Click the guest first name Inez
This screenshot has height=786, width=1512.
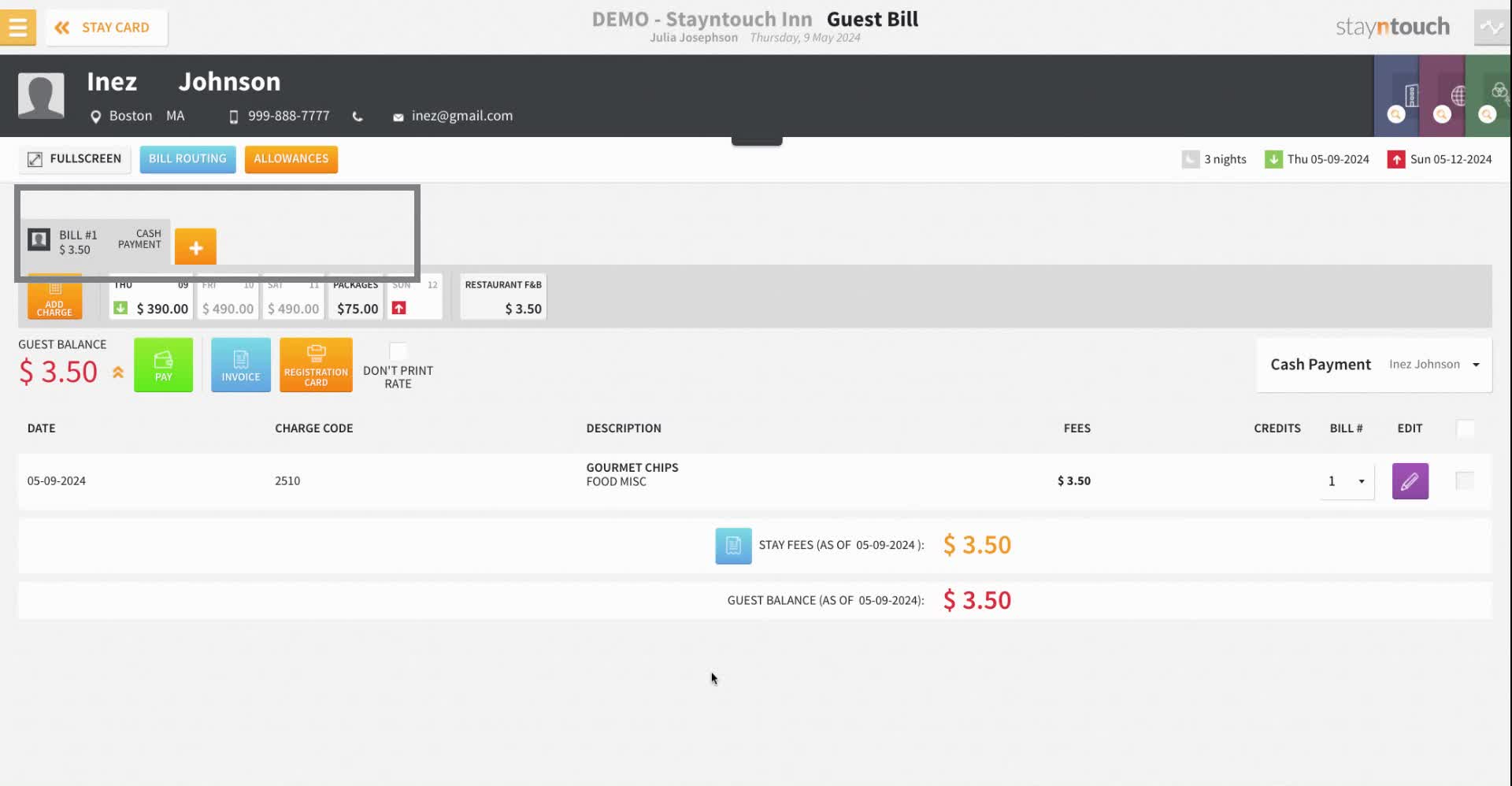[112, 82]
